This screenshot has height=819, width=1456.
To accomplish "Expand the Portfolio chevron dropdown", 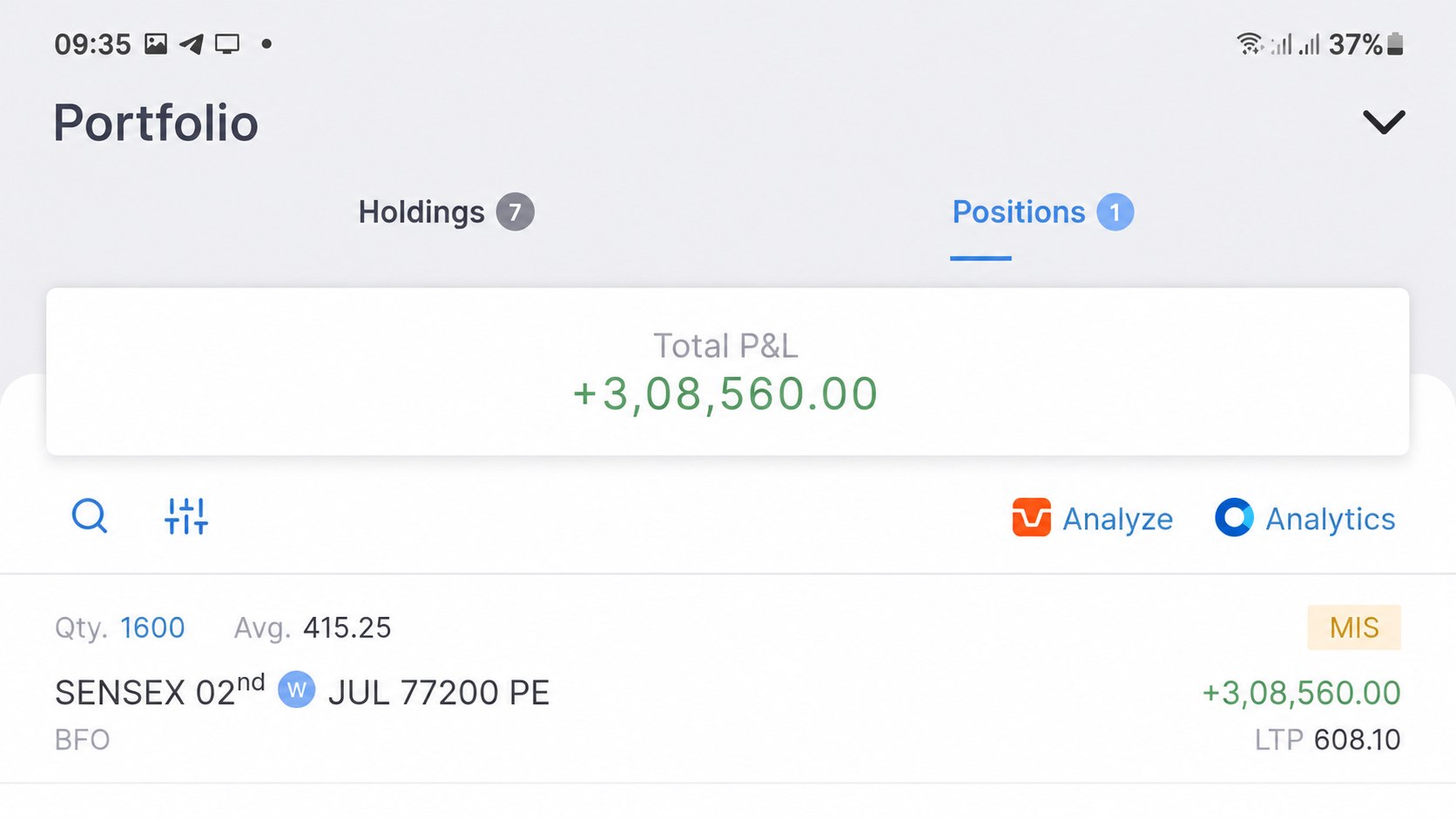I will point(1384,122).
